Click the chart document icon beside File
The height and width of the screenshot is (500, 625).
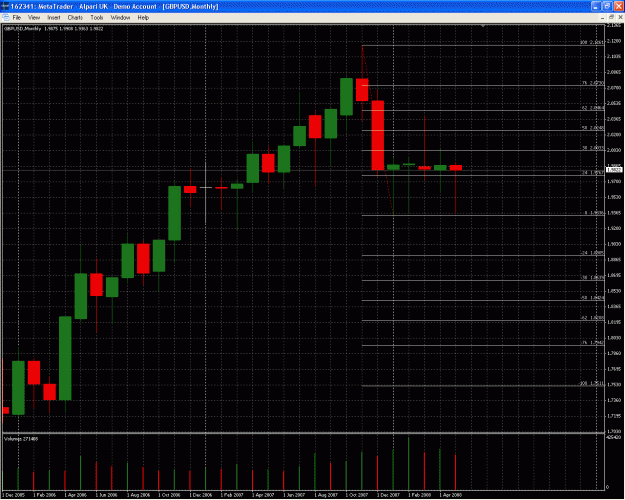[6, 18]
